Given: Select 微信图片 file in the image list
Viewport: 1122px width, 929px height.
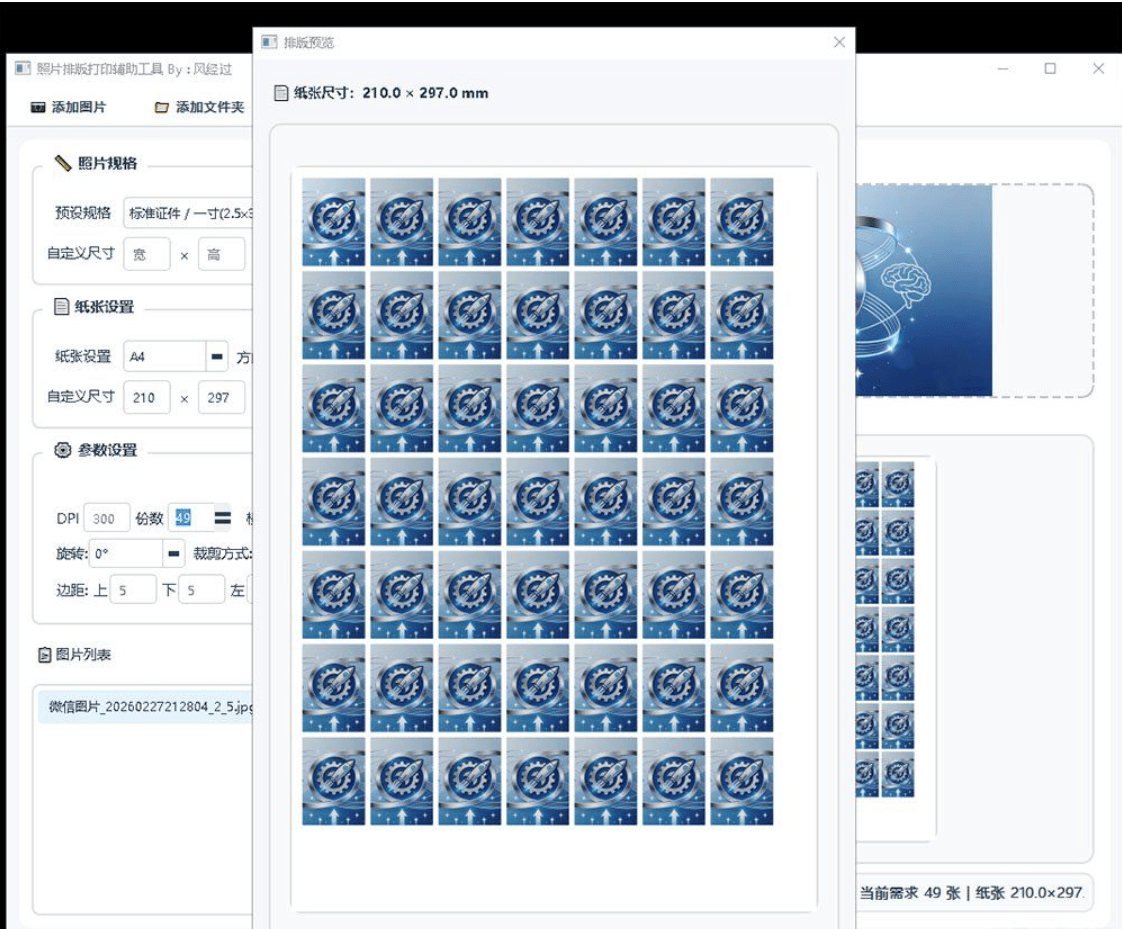Looking at the screenshot, I should (x=145, y=707).
